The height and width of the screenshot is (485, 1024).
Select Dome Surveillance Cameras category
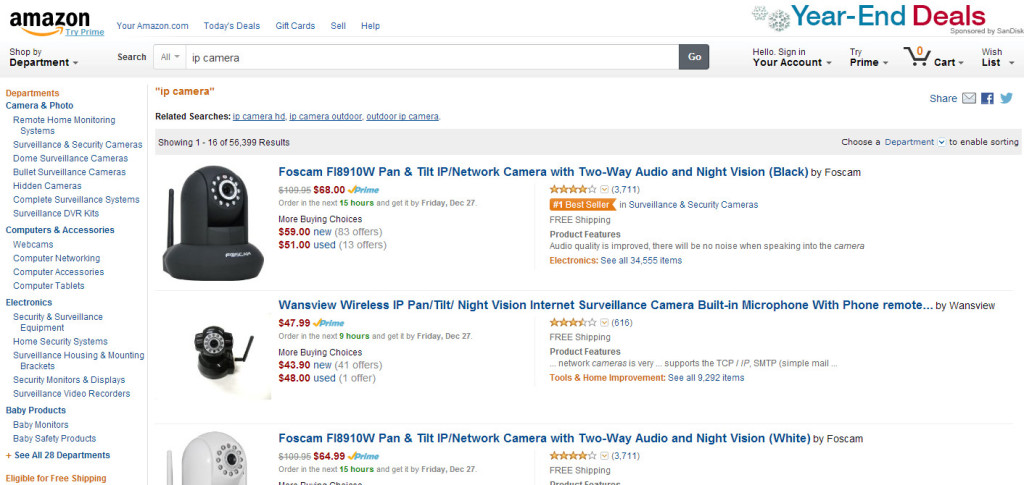[71, 159]
